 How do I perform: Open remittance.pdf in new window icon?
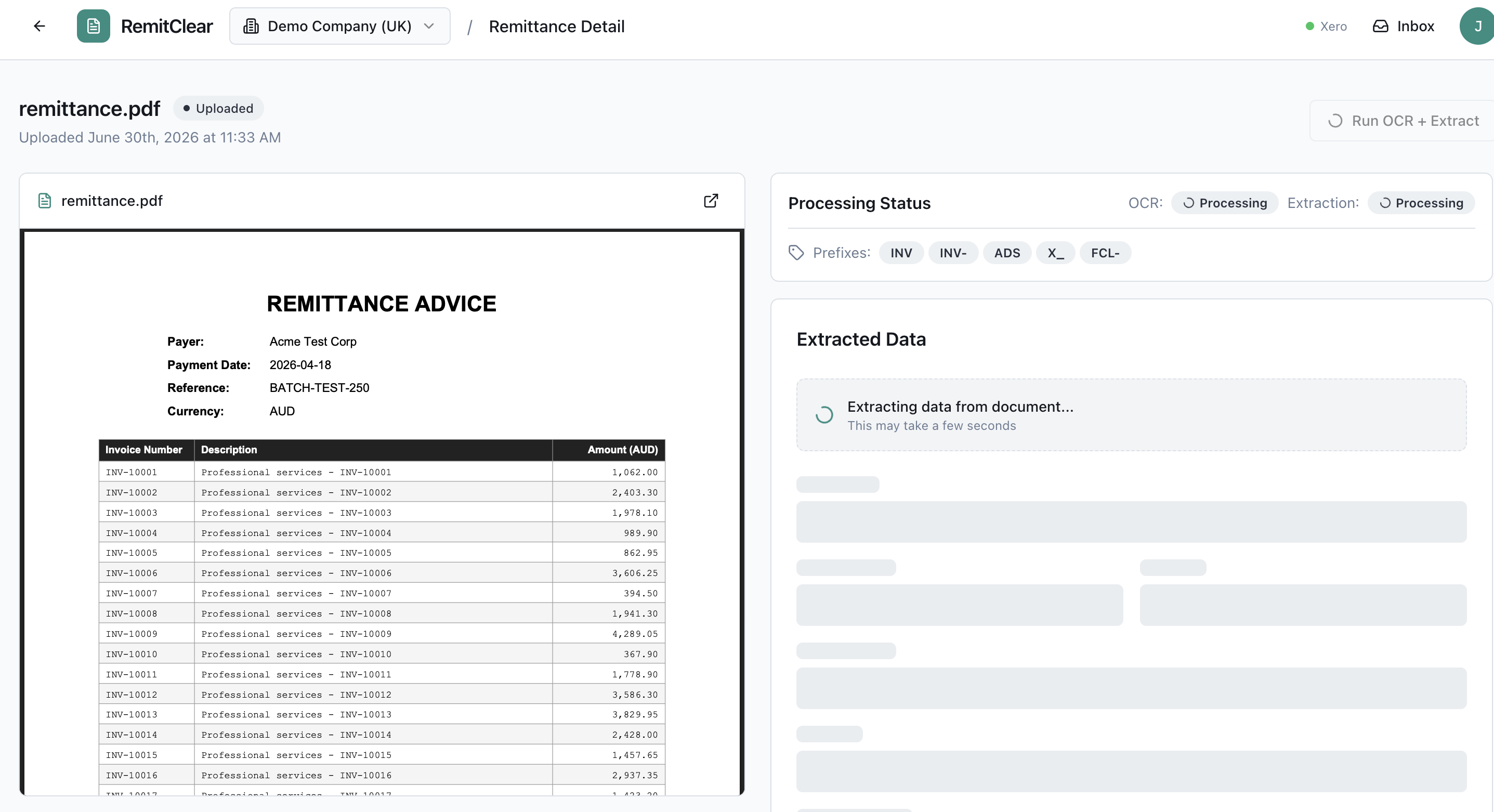coord(711,201)
